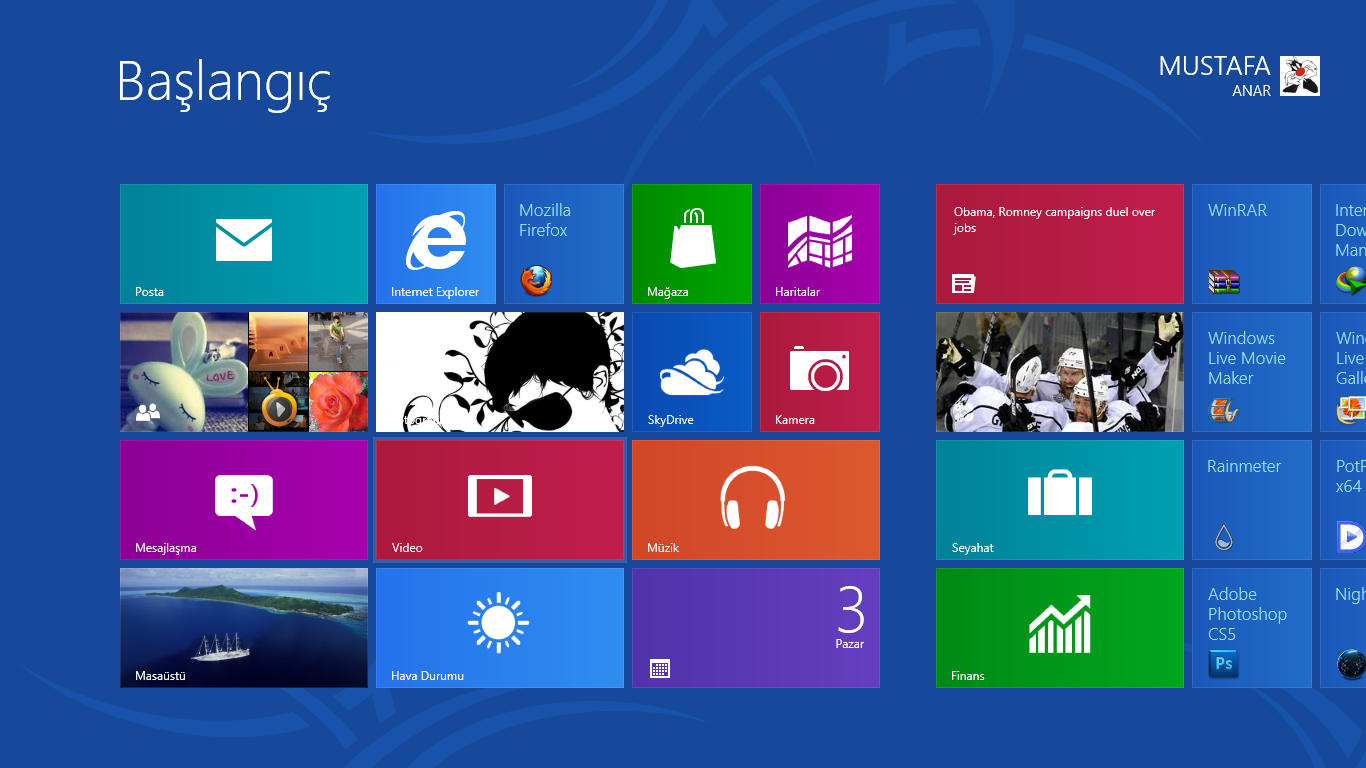Screen dimensions: 1366x768
Task: Open the Haritalar maps tile
Action: point(820,244)
